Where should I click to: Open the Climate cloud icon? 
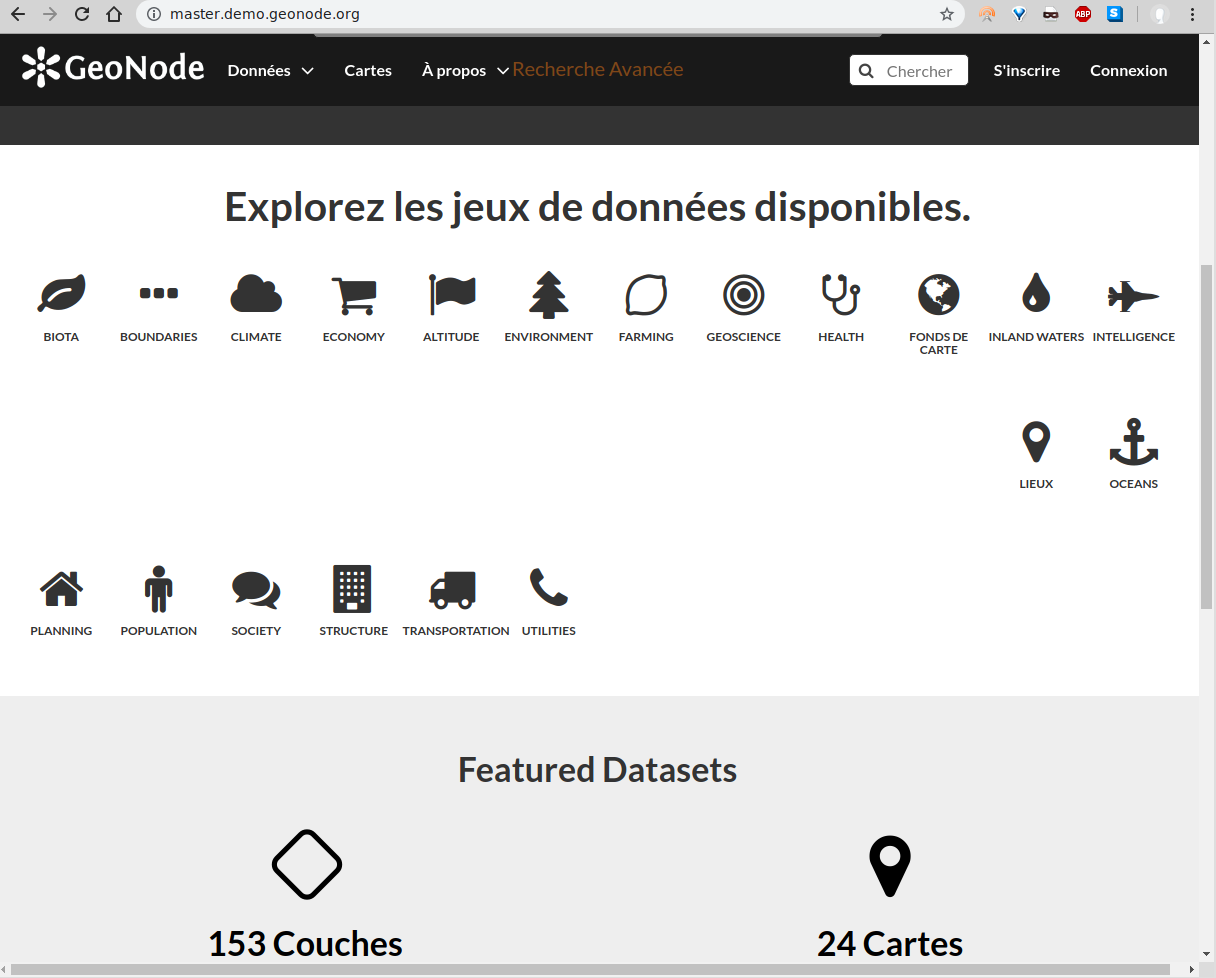[x=256, y=294]
